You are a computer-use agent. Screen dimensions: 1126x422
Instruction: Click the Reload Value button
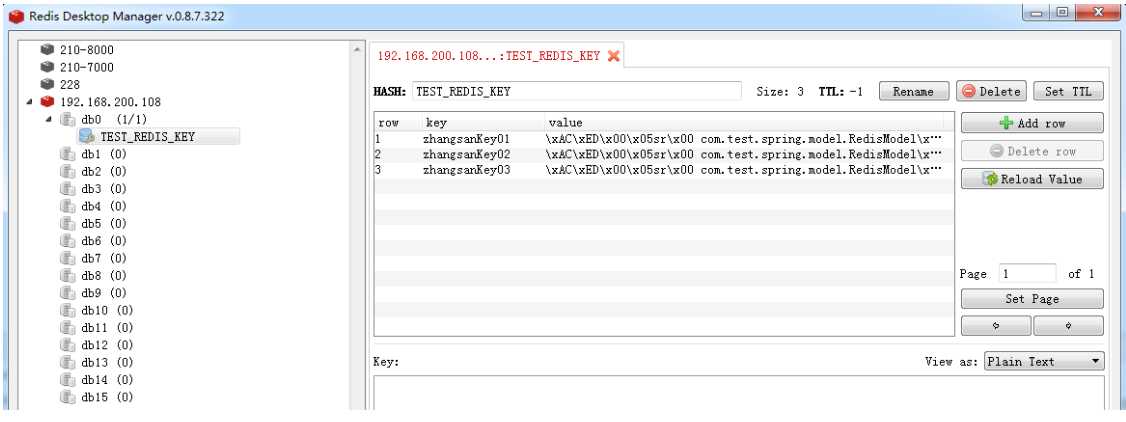[1032, 179]
